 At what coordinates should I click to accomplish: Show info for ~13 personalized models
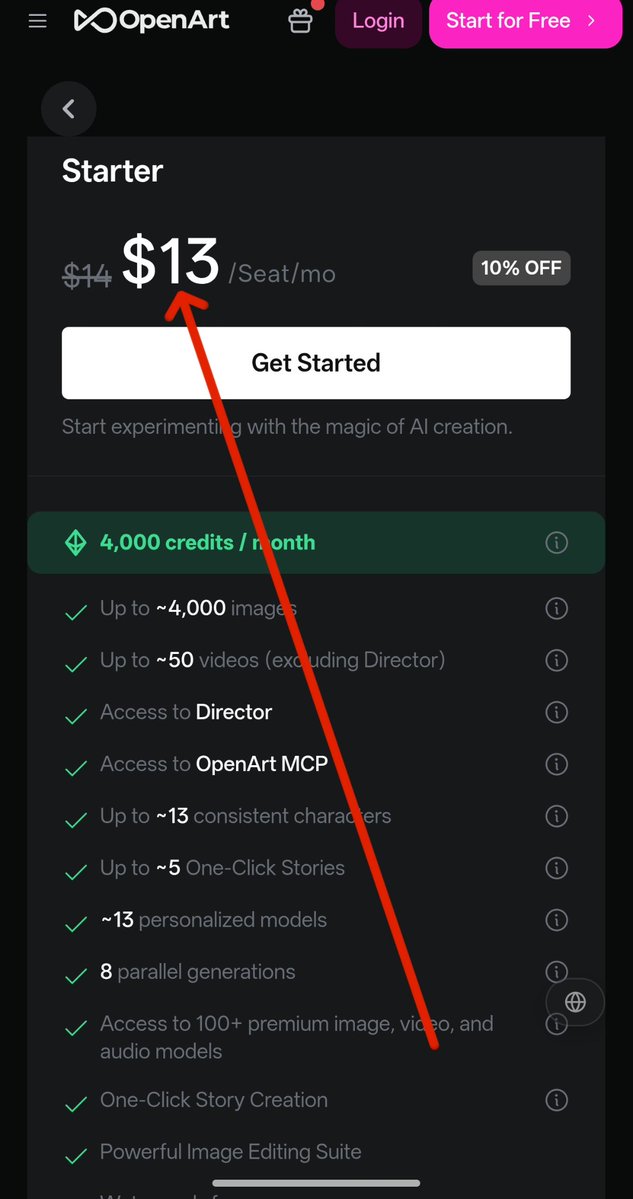pos(557,920)
